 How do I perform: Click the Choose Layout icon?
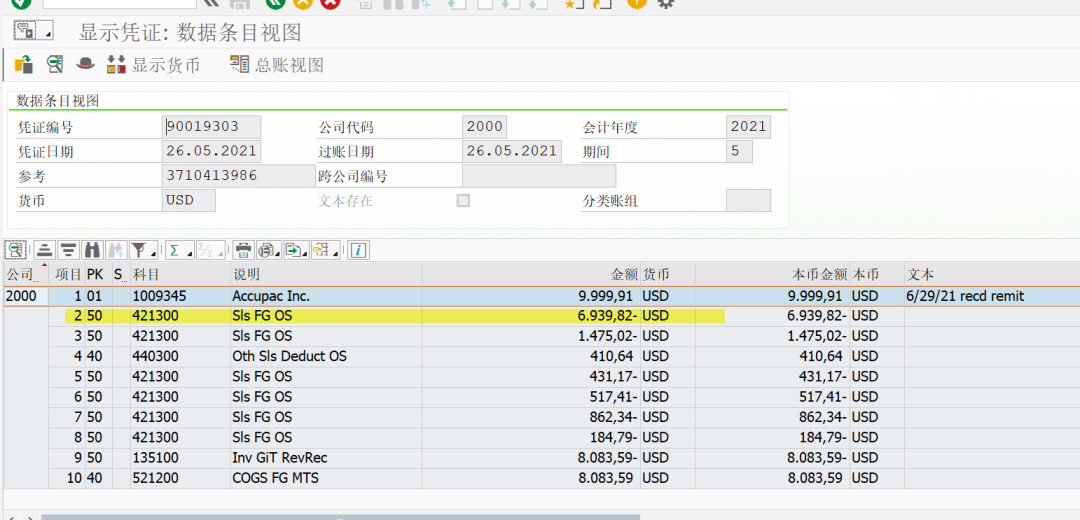(x=322, y=249)
